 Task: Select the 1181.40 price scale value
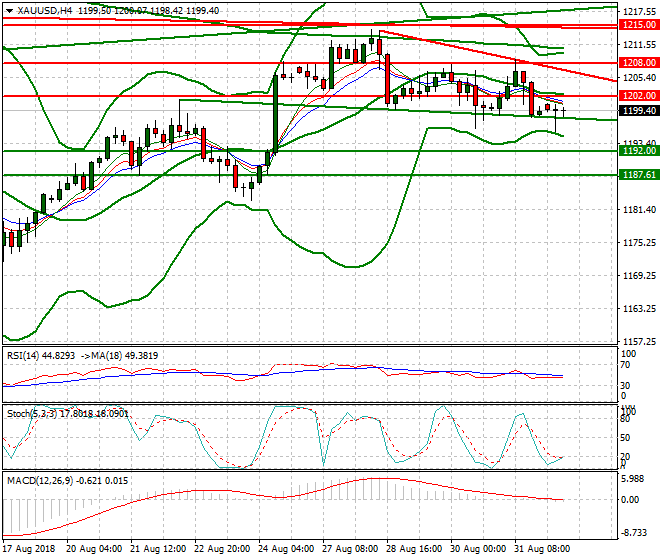point(639,210)
